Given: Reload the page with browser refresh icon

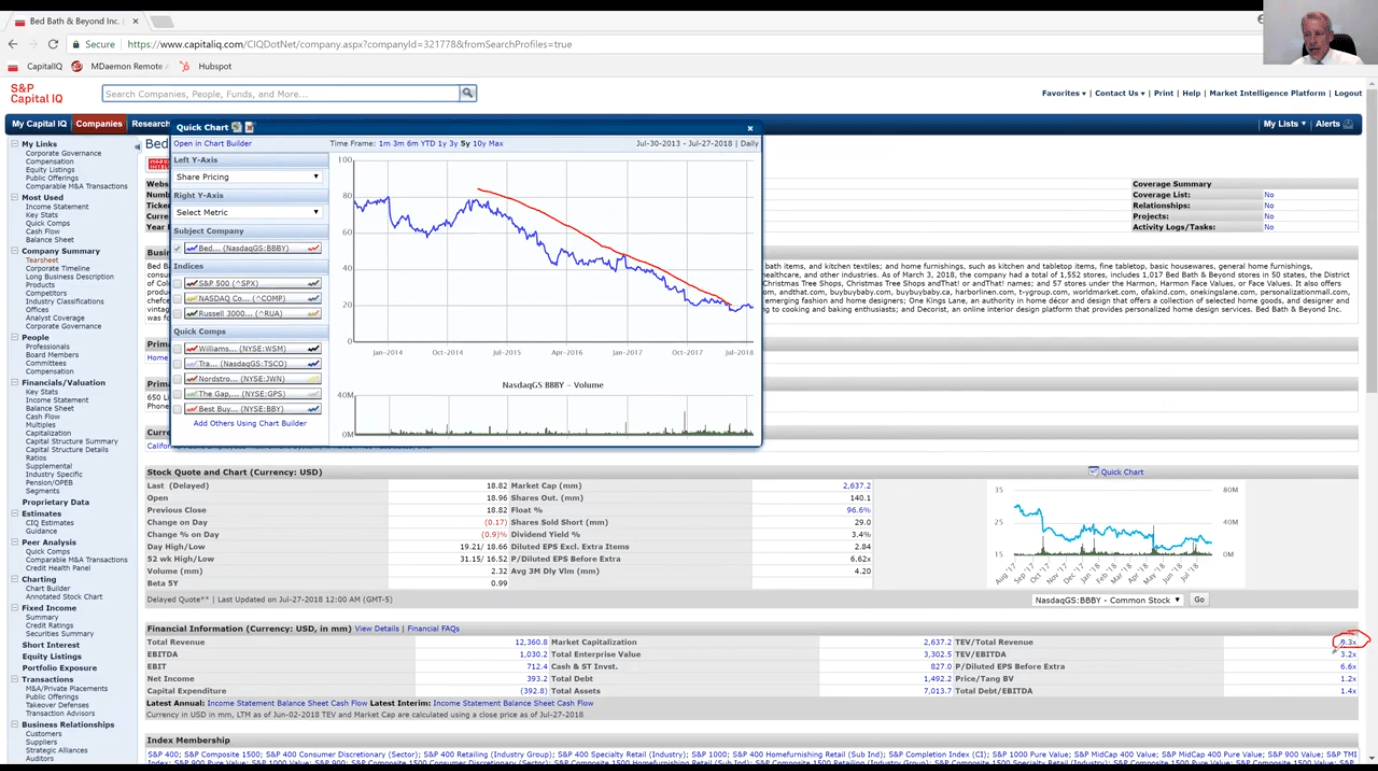Looking at the screenshot, I should pos(53,44).
